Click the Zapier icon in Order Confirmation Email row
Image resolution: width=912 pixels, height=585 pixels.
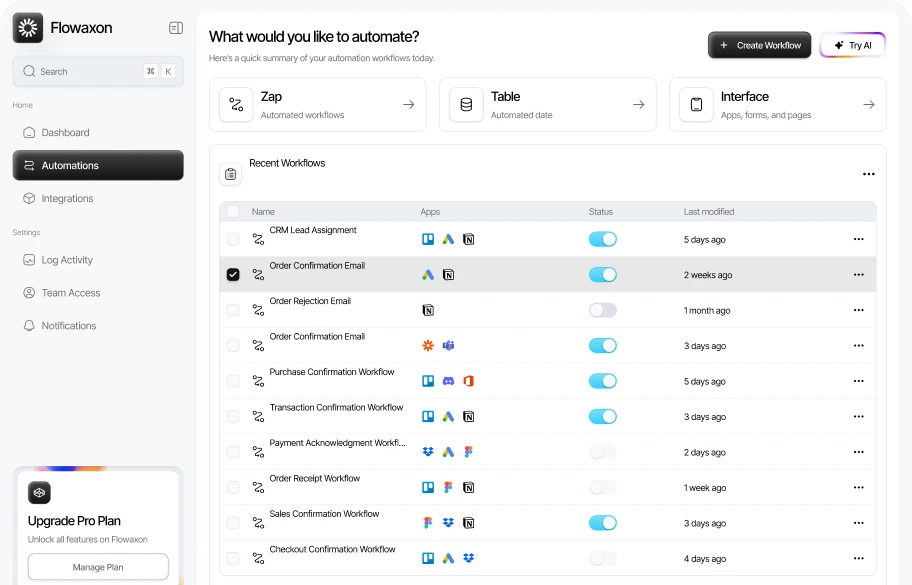coord(427,345)
